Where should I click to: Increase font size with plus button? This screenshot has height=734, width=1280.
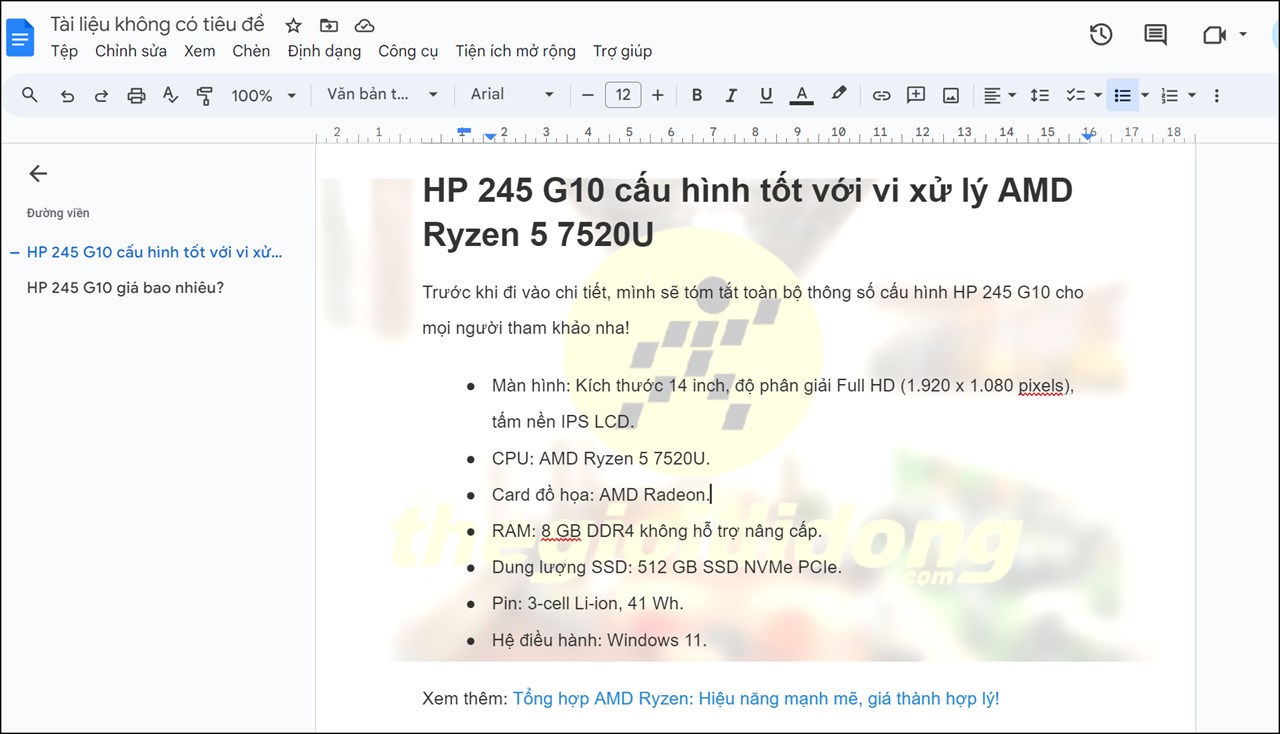point(657,95)
